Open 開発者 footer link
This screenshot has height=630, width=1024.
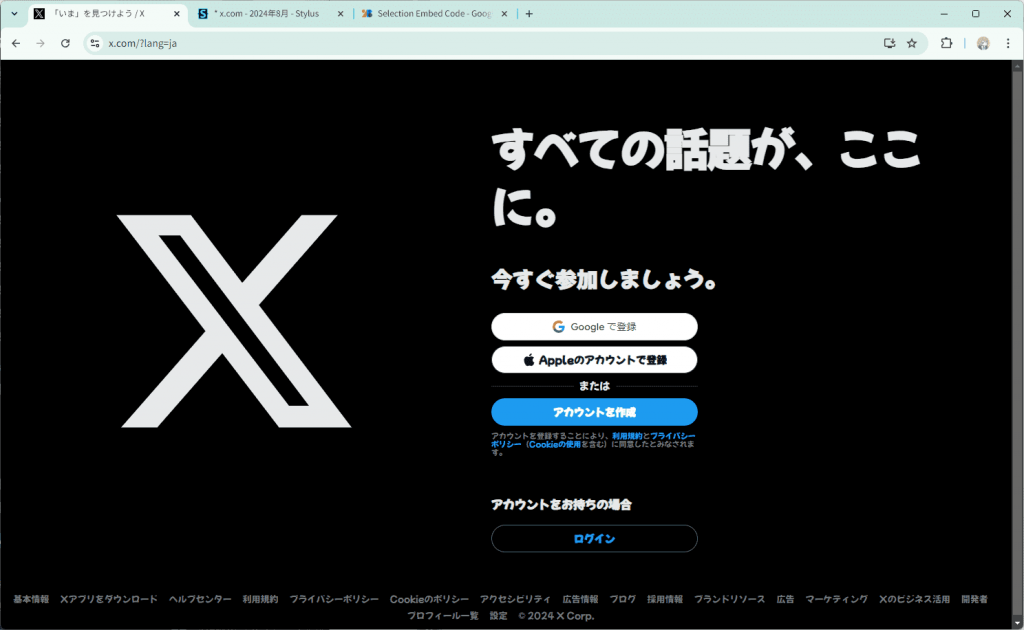(974, 599)
